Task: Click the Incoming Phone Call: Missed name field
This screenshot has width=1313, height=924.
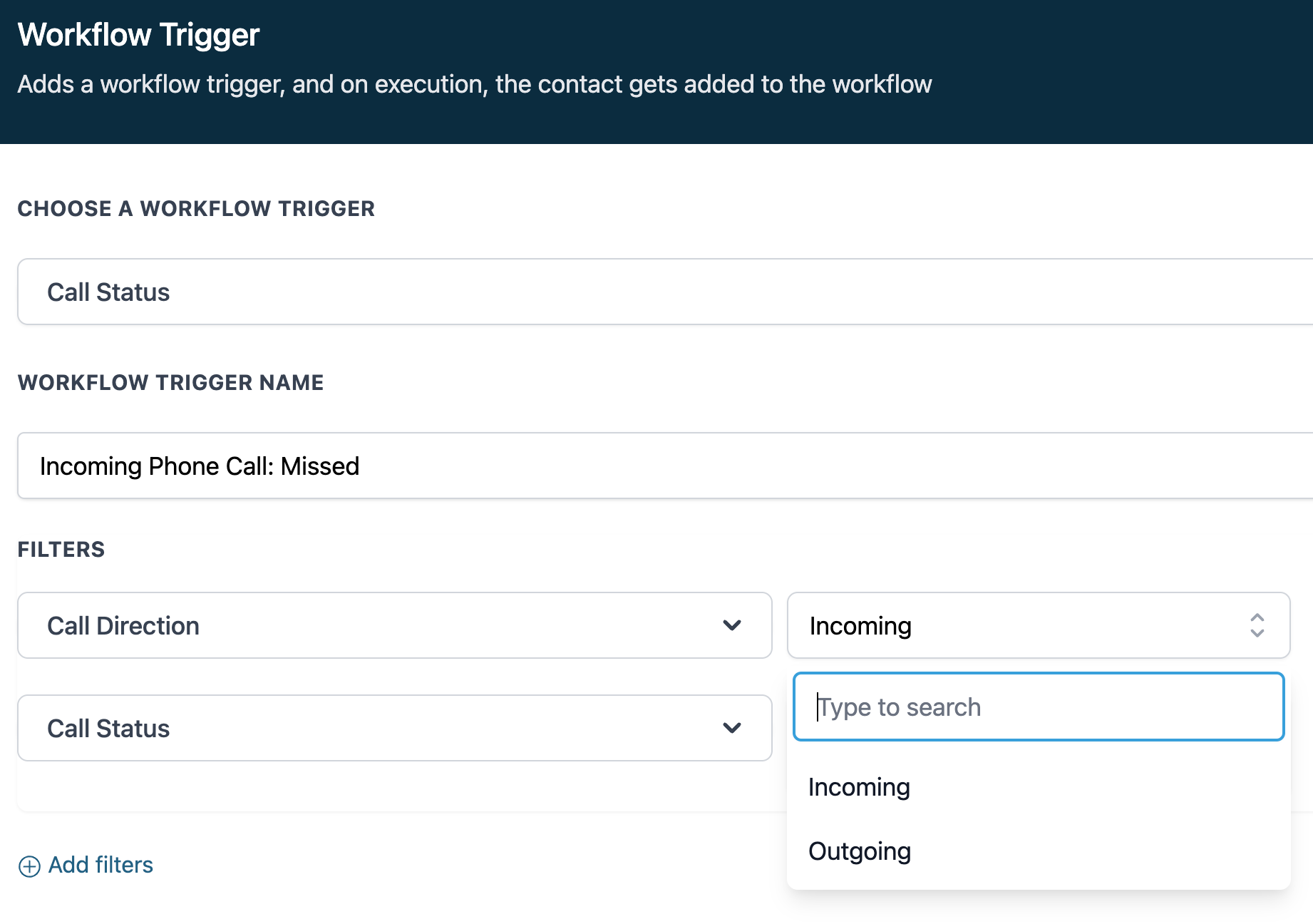Action: pos(663,466)
